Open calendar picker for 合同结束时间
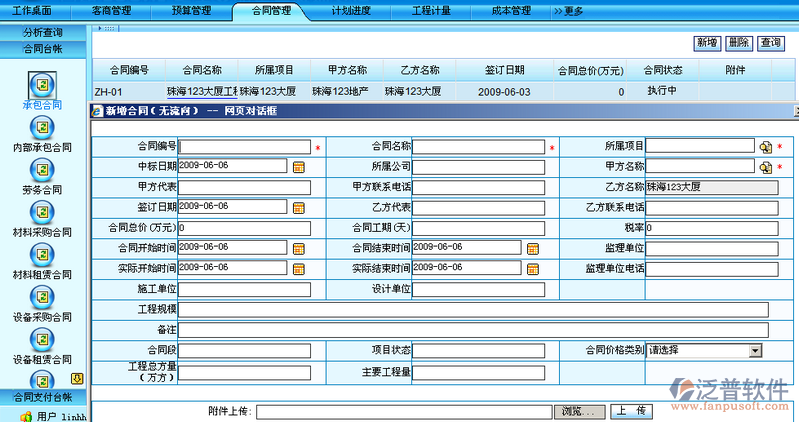Viewport: 799px width, 422px height. pyautogui.click(x=532, y=248)
